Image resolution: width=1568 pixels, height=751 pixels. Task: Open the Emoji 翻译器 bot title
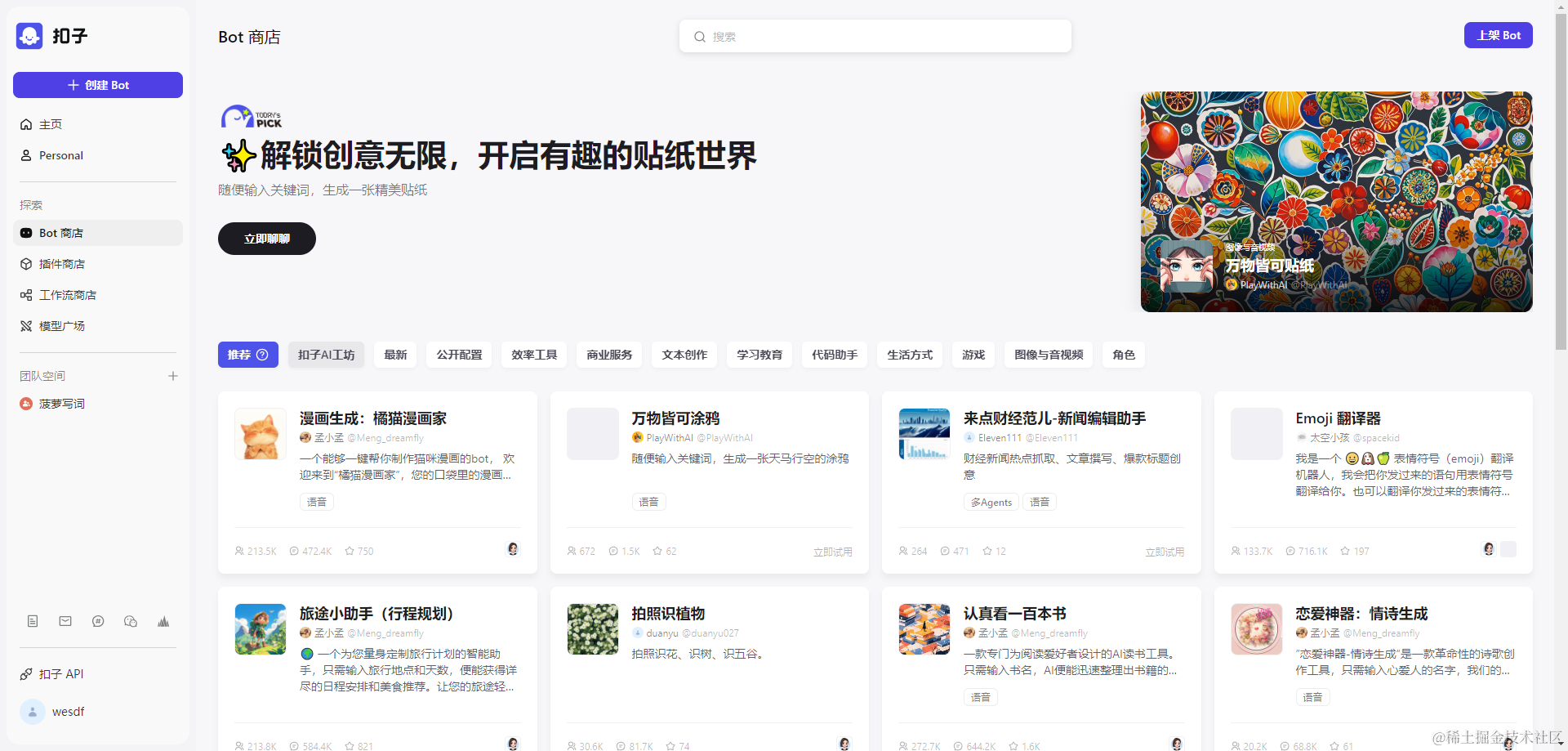coord(1338,418)
